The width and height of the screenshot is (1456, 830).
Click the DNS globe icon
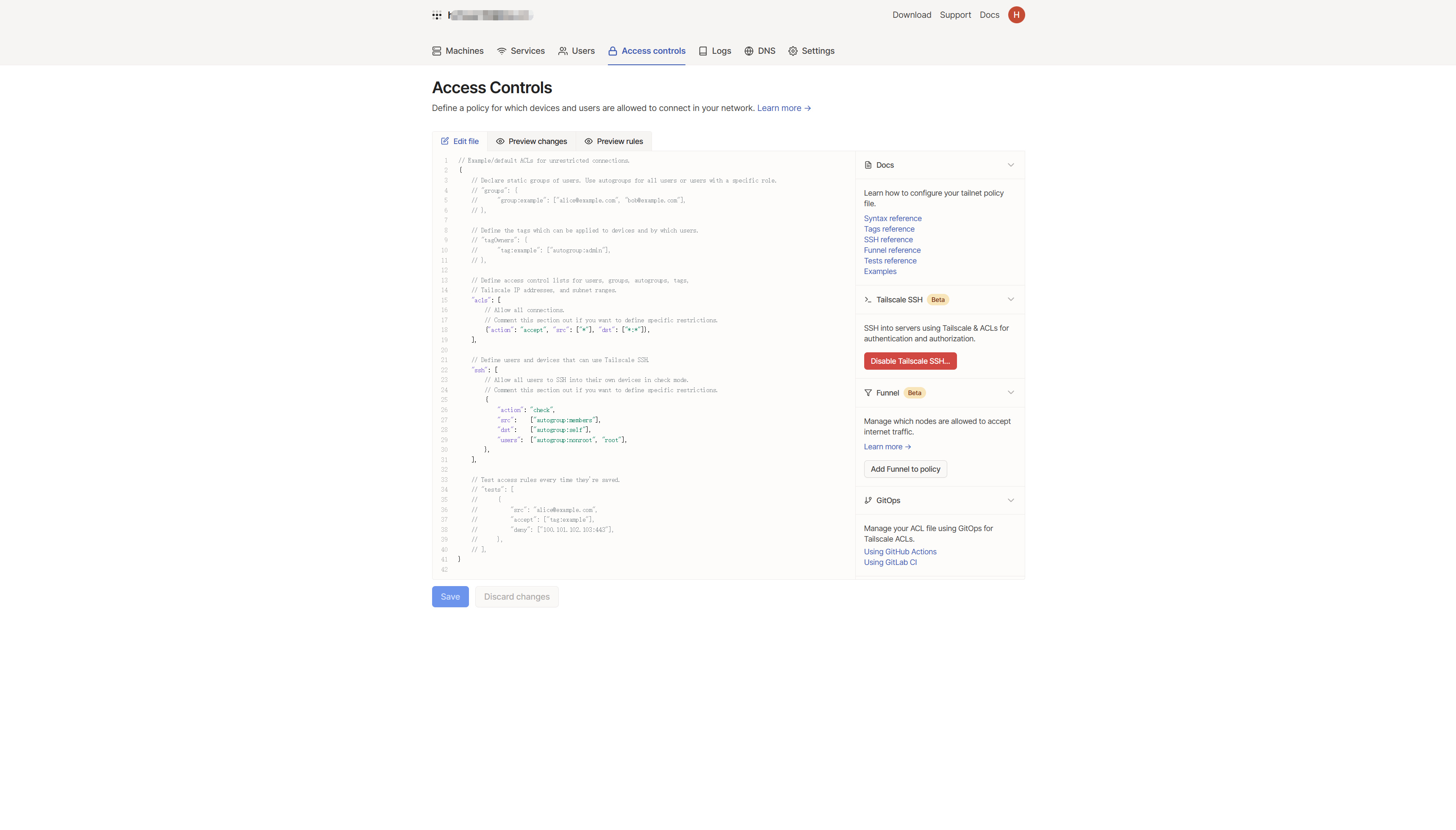[749, 51]
